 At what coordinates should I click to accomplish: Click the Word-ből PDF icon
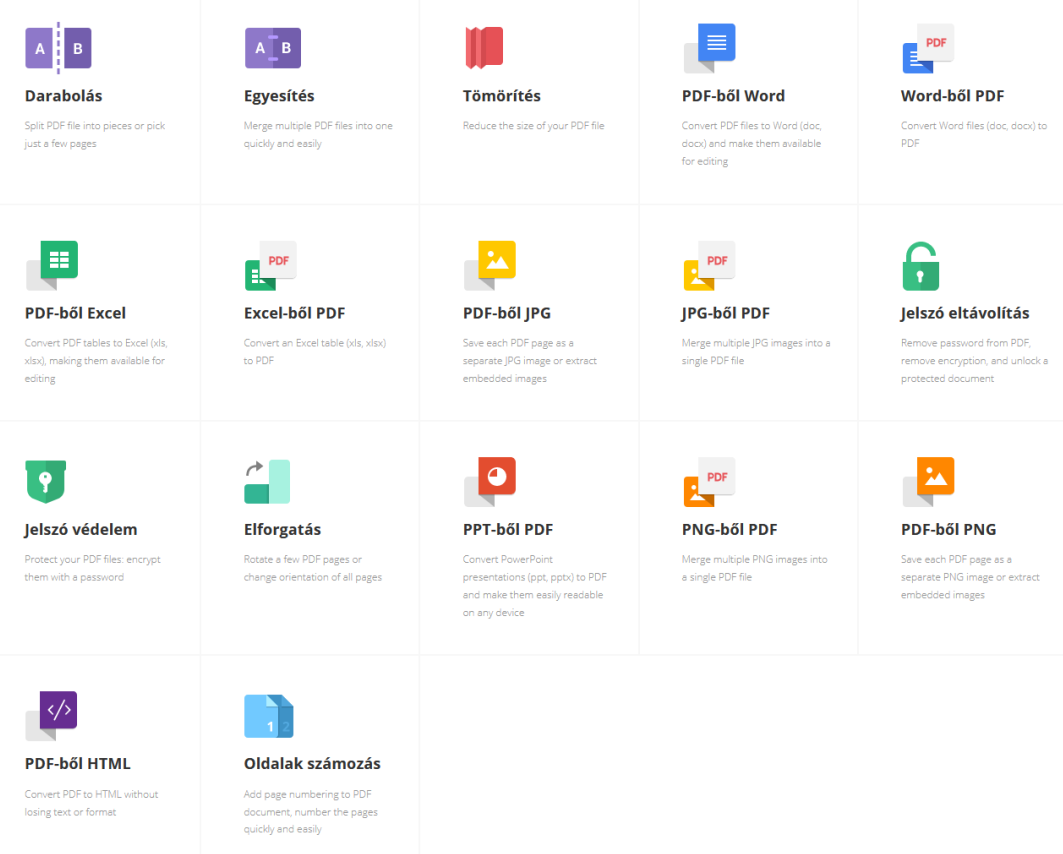928,49
